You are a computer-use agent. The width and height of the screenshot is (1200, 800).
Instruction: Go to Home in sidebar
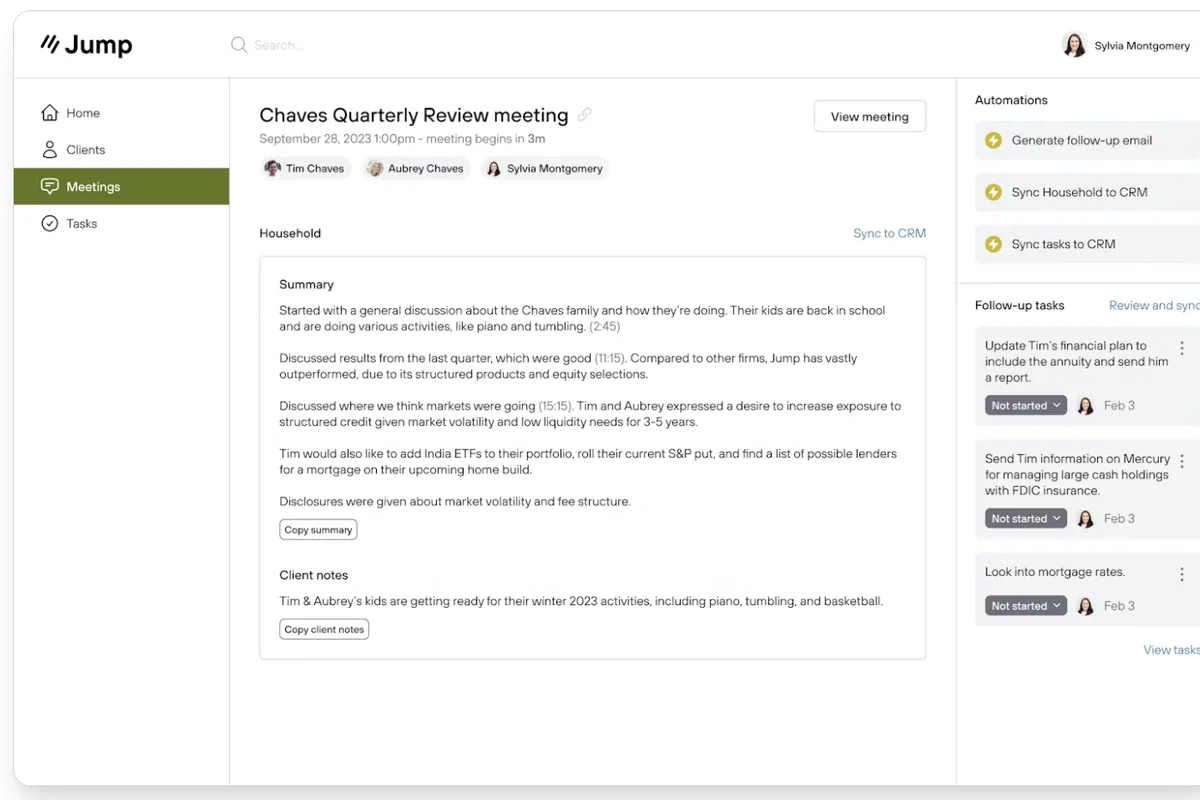click(83, 113)
